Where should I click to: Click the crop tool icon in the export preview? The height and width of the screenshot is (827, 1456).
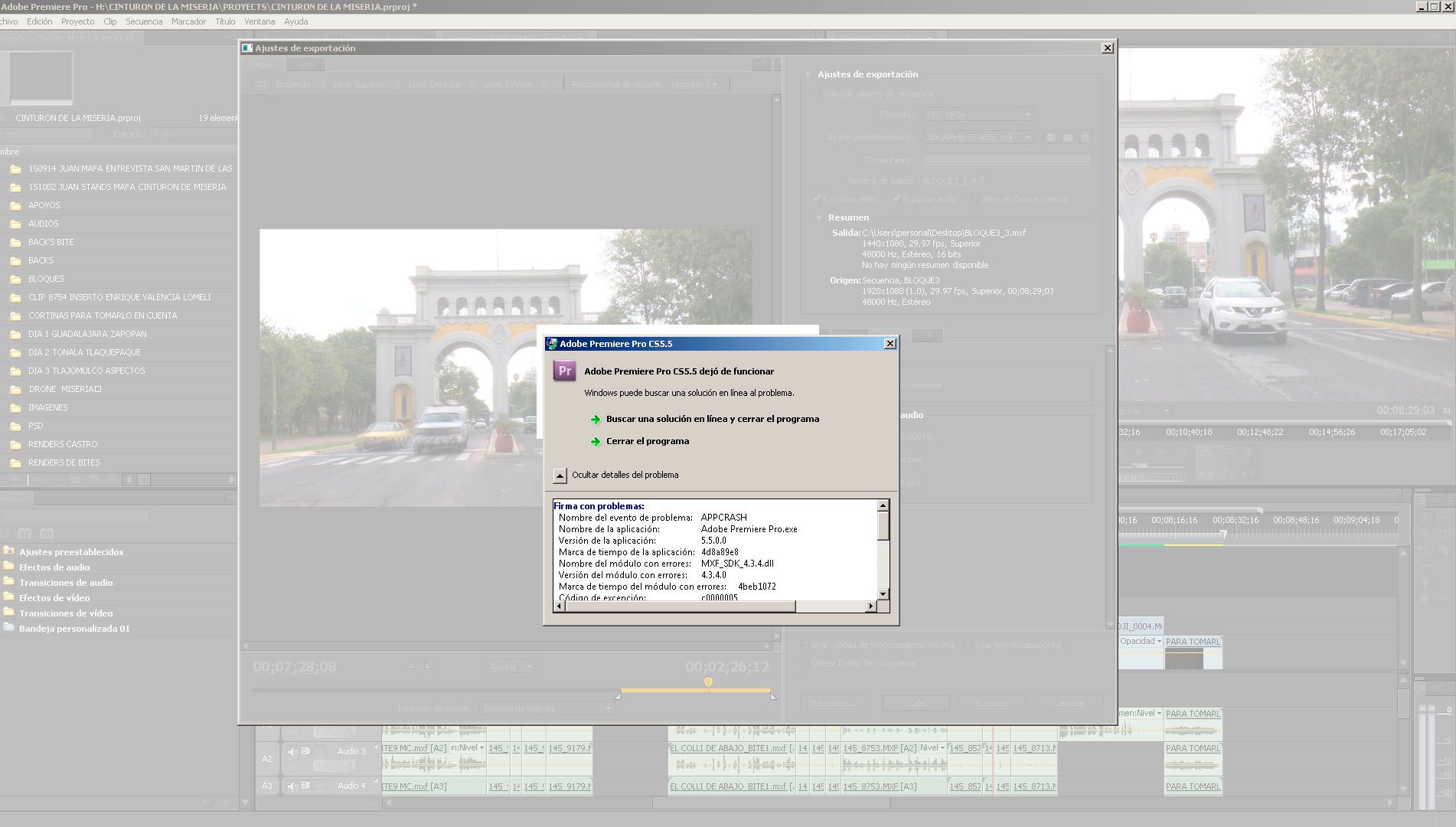[x=262, y=84]
